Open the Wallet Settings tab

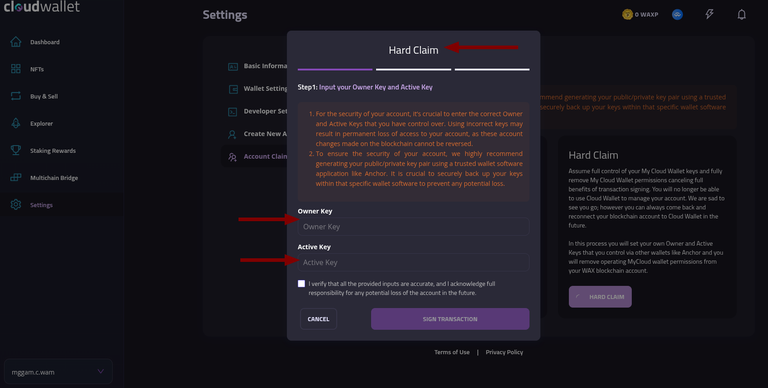pos(258,89)
